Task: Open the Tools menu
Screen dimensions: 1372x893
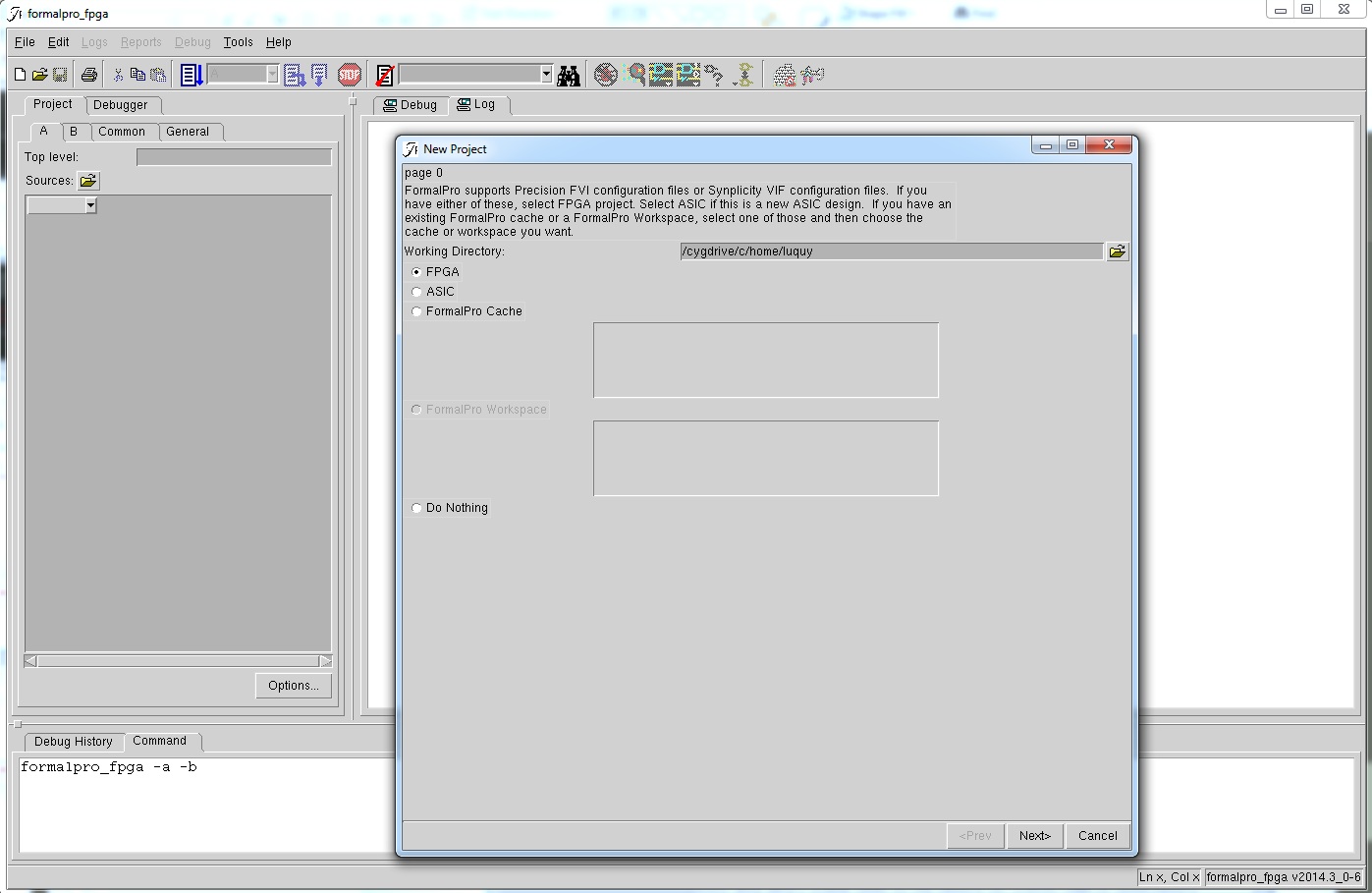Action: click(x=238, y=42)
